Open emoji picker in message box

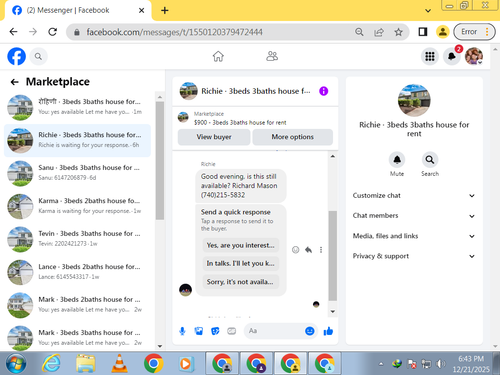[310, 331]
